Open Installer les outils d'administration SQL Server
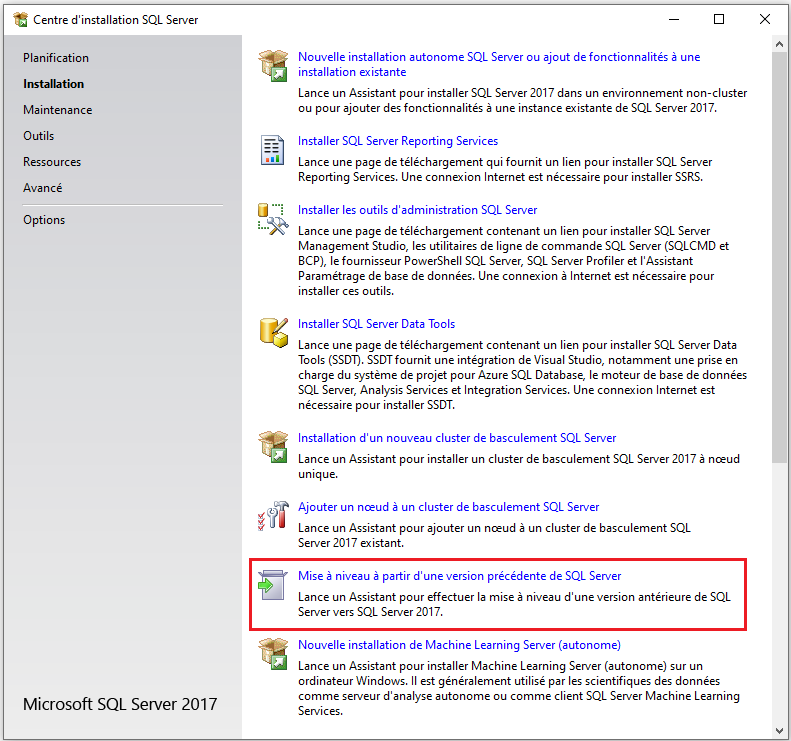Image resolution: width=791 pixels, height=741 pixels. pyautogui.click(x=417, y=210)
